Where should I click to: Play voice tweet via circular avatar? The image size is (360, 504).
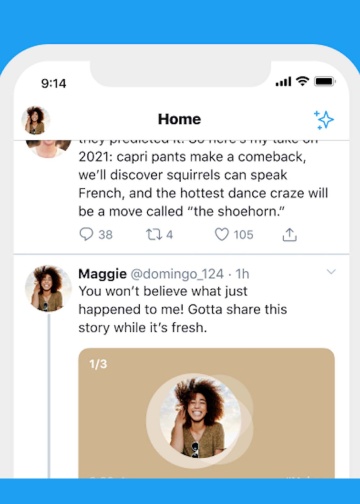tap(199, 420)
